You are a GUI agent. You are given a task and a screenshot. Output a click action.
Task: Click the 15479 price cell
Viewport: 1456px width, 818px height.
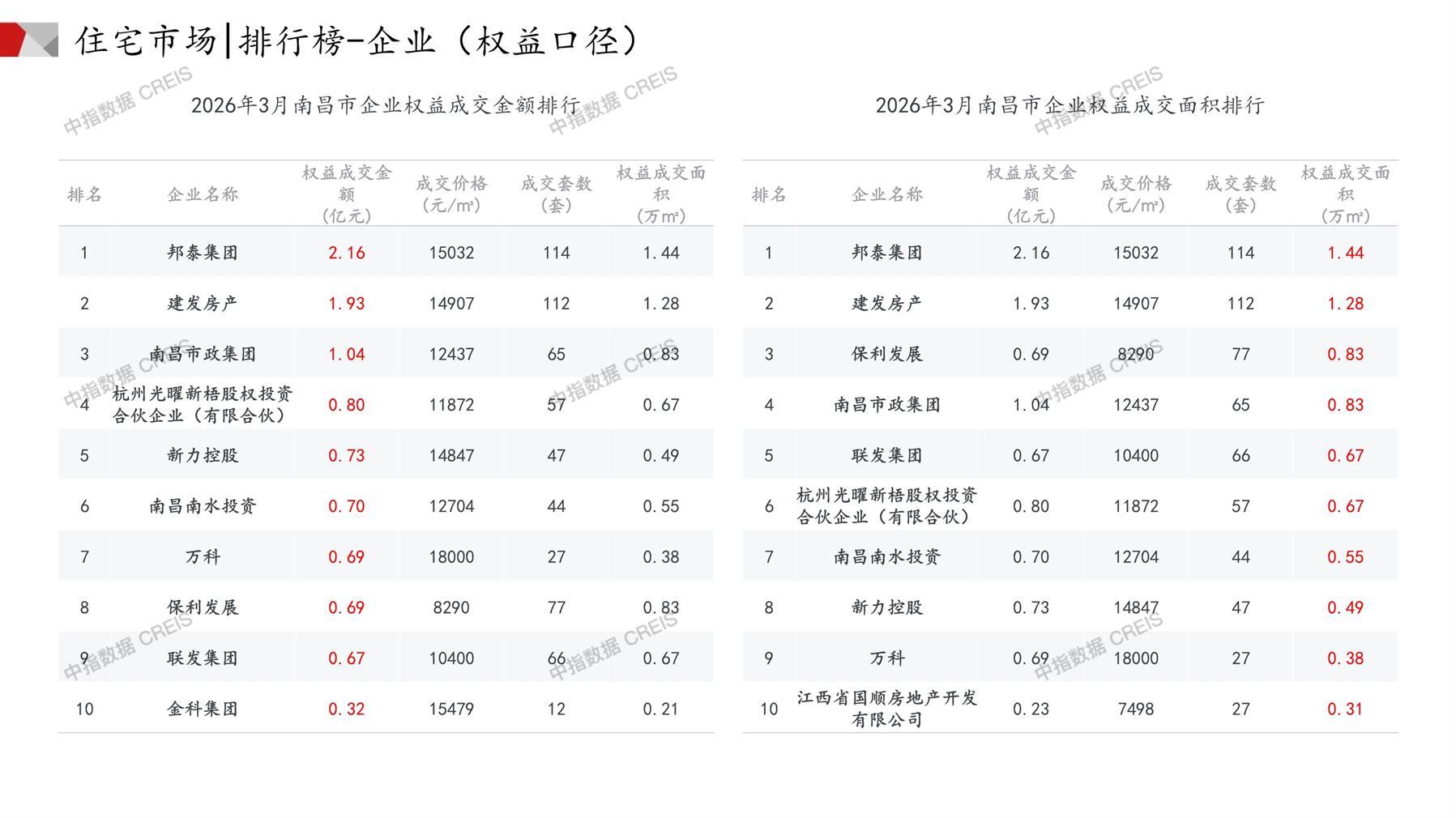(x=451, y=709)
